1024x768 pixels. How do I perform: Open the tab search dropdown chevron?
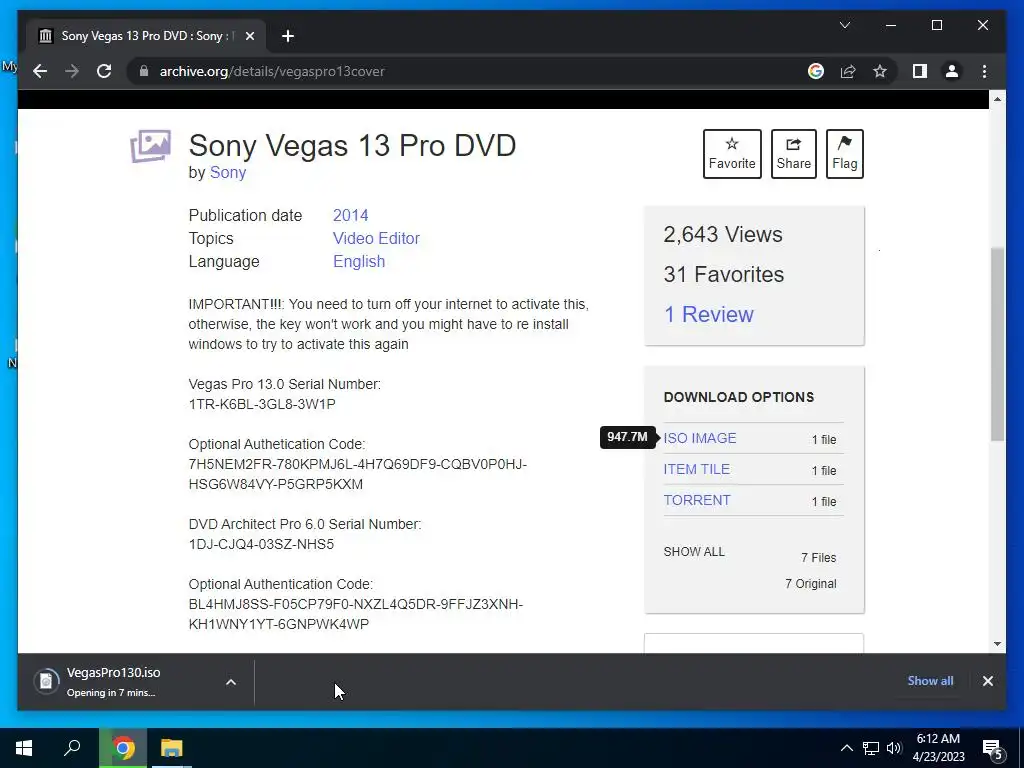pos(844,25)
